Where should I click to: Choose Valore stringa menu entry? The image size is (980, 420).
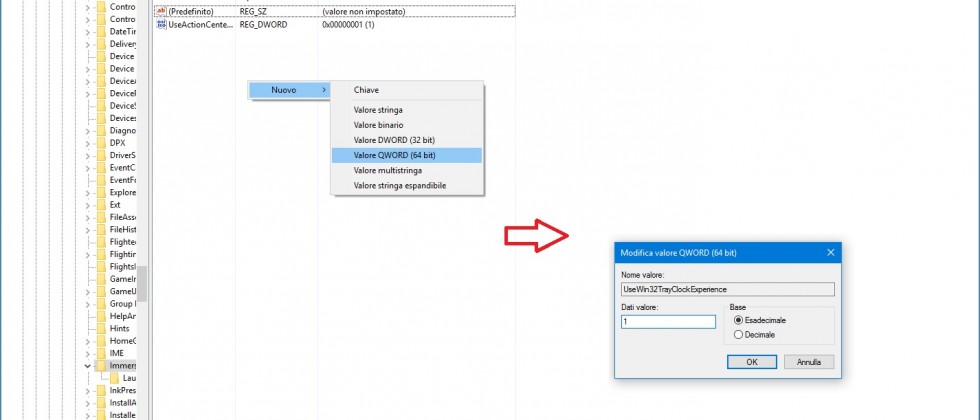[407, 110]
